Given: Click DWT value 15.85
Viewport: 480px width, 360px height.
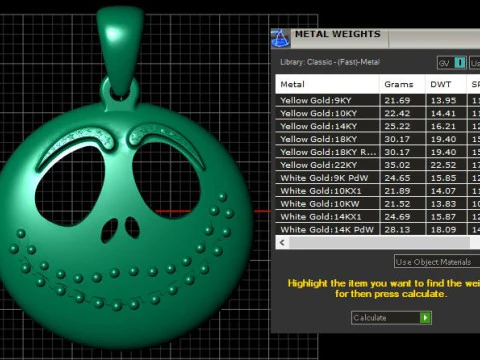Looking at the screenshot, I should pos(443,178).
